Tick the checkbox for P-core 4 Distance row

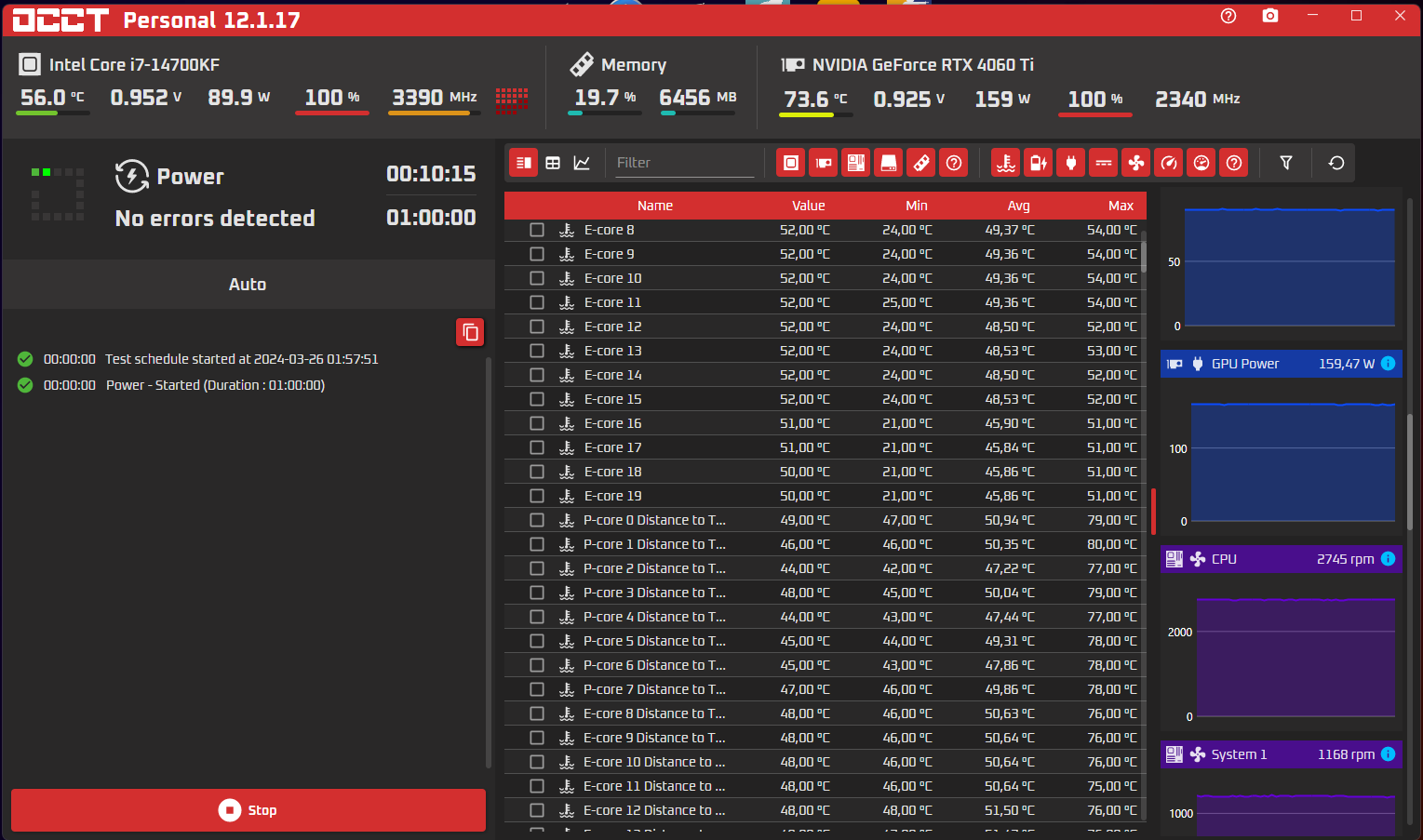pyautogui.click(x=537, y=617)
